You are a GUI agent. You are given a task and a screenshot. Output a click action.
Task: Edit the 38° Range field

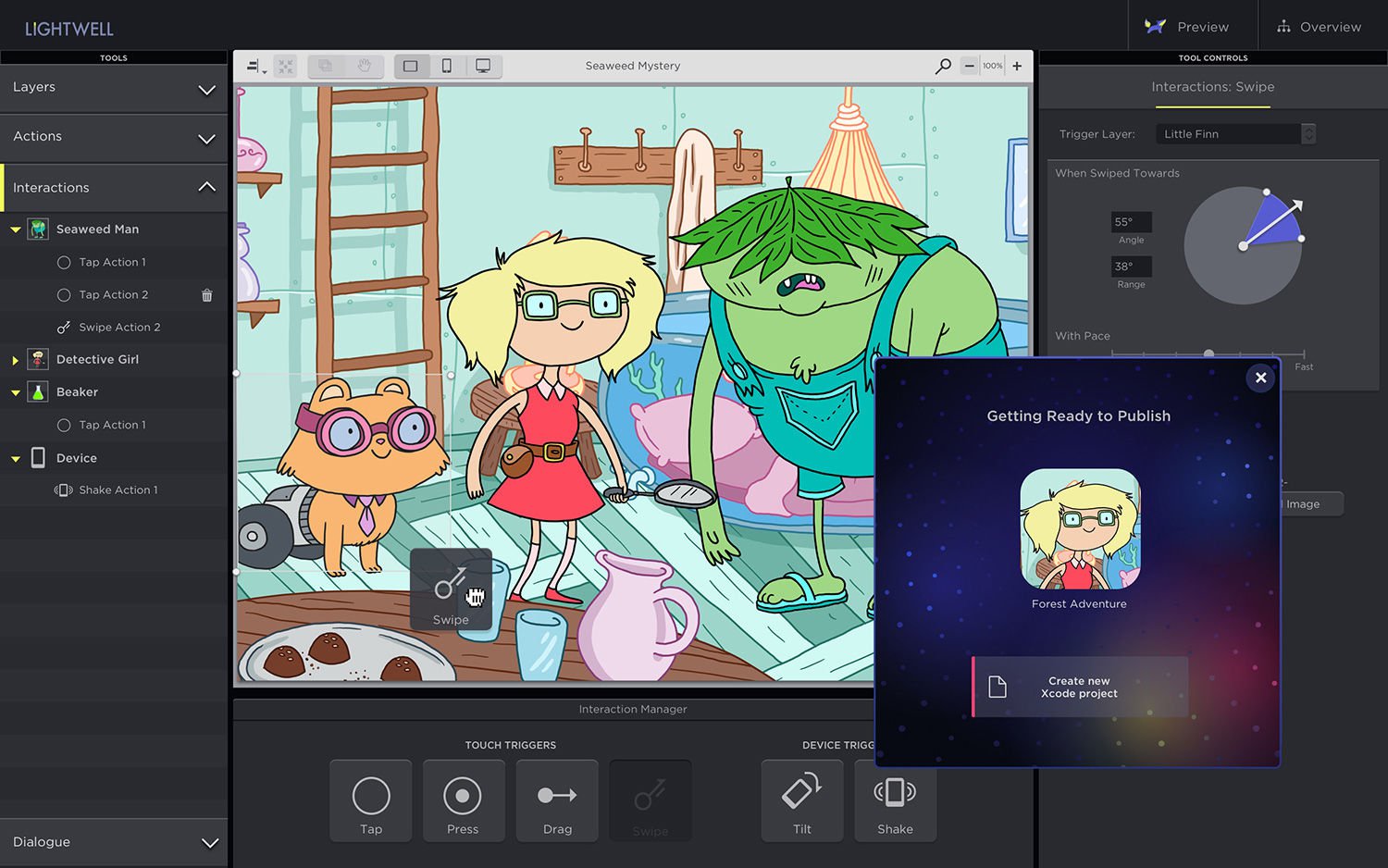[x=1131, y=267]
